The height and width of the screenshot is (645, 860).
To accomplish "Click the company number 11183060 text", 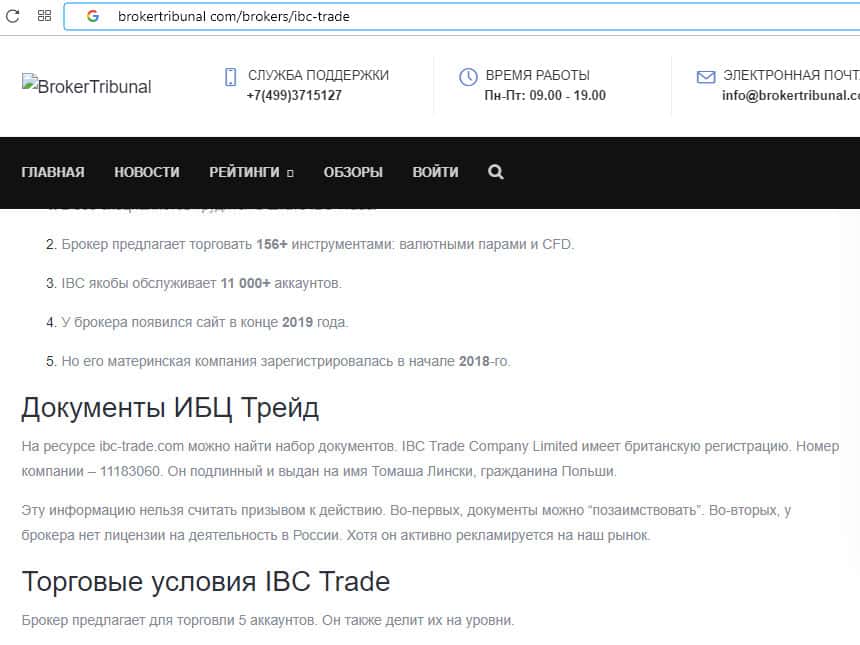I will pyautogui.click(x=130, y=471).
